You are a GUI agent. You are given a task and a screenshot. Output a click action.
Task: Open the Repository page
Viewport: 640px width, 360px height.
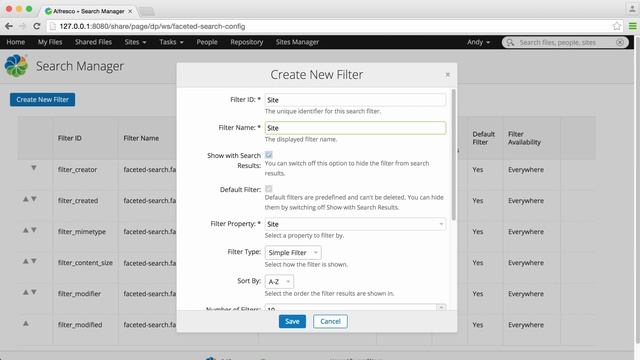click(247, 42)
